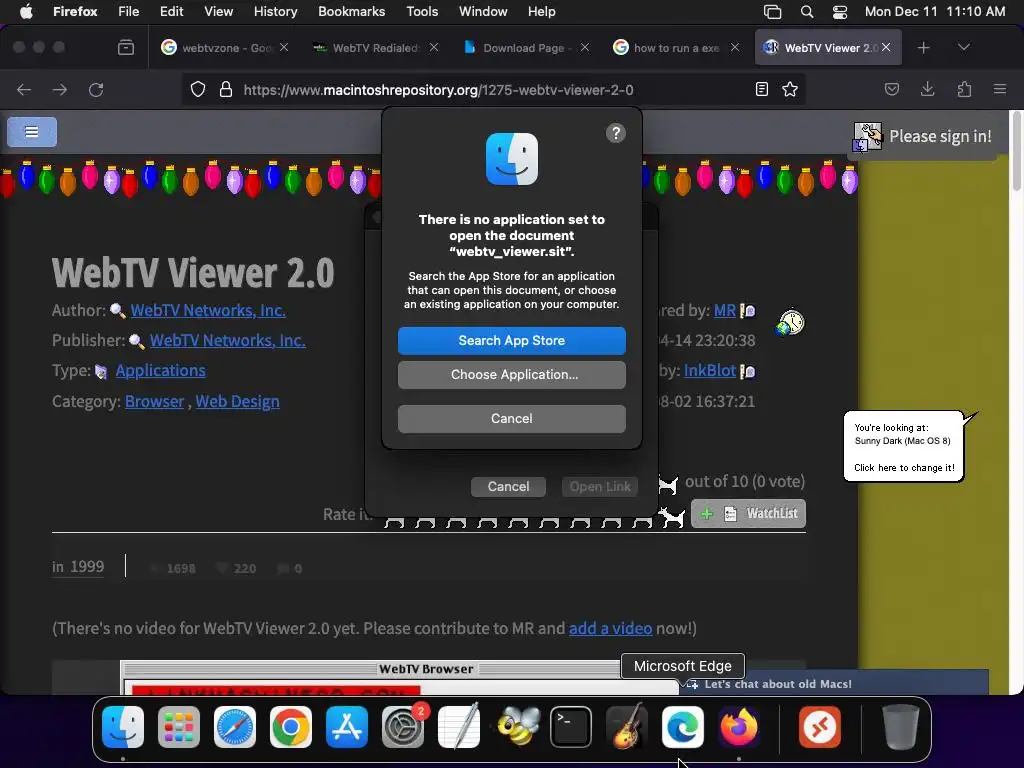Close the Download Page tab
The width and height of the screenshot is (1024, 768).
(x=585, y=47)
